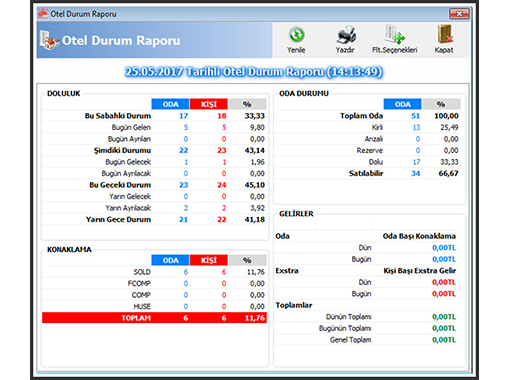Click the Dolu room status label
Viewport: 510px width, 380px height.
tap(376, 162)
